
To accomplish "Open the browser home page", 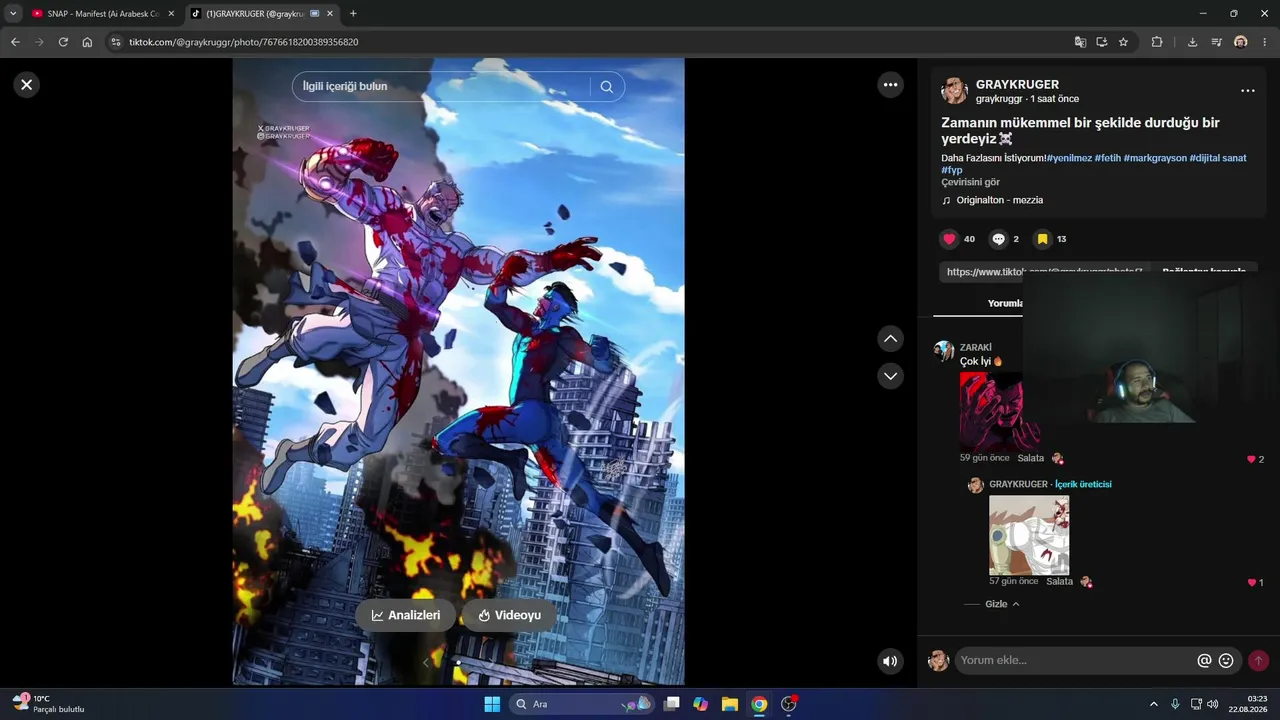I will point(87,42).
